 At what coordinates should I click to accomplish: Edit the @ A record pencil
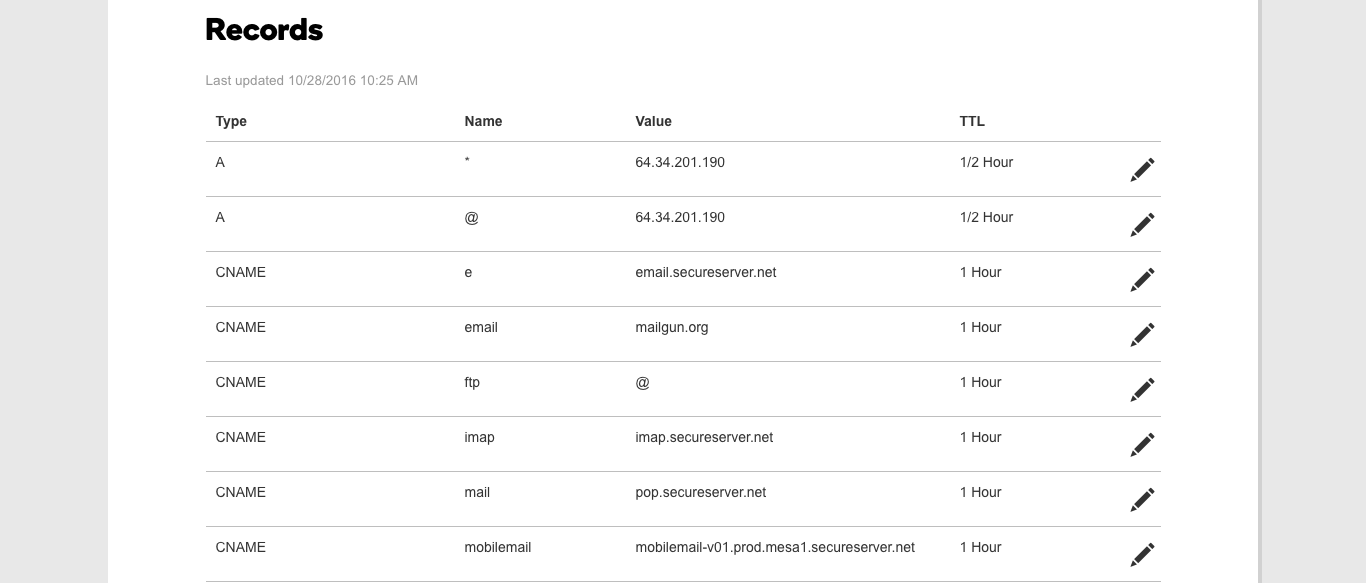(1142, 225)
